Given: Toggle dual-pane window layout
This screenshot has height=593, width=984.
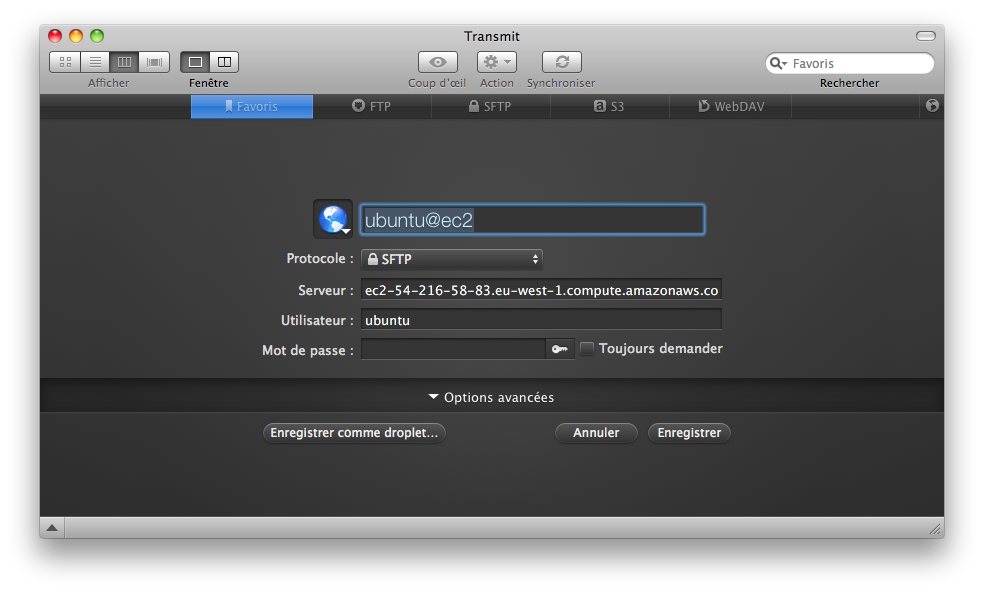Looking at the screenshot, I should point(225,61).
